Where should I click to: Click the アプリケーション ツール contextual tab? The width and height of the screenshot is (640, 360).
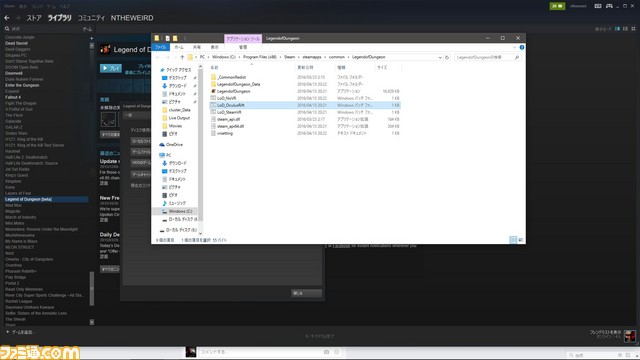pos(243,38)
